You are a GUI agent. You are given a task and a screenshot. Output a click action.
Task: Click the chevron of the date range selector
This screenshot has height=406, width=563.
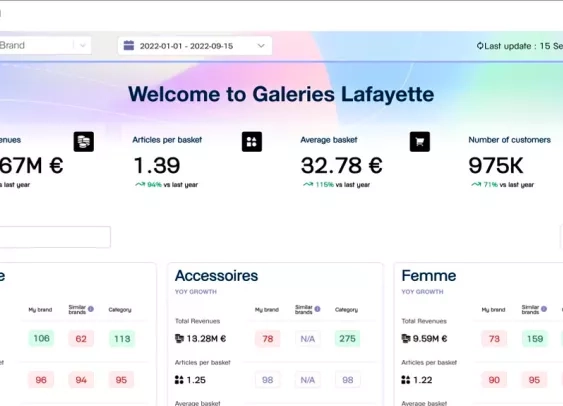click(261, 46)
